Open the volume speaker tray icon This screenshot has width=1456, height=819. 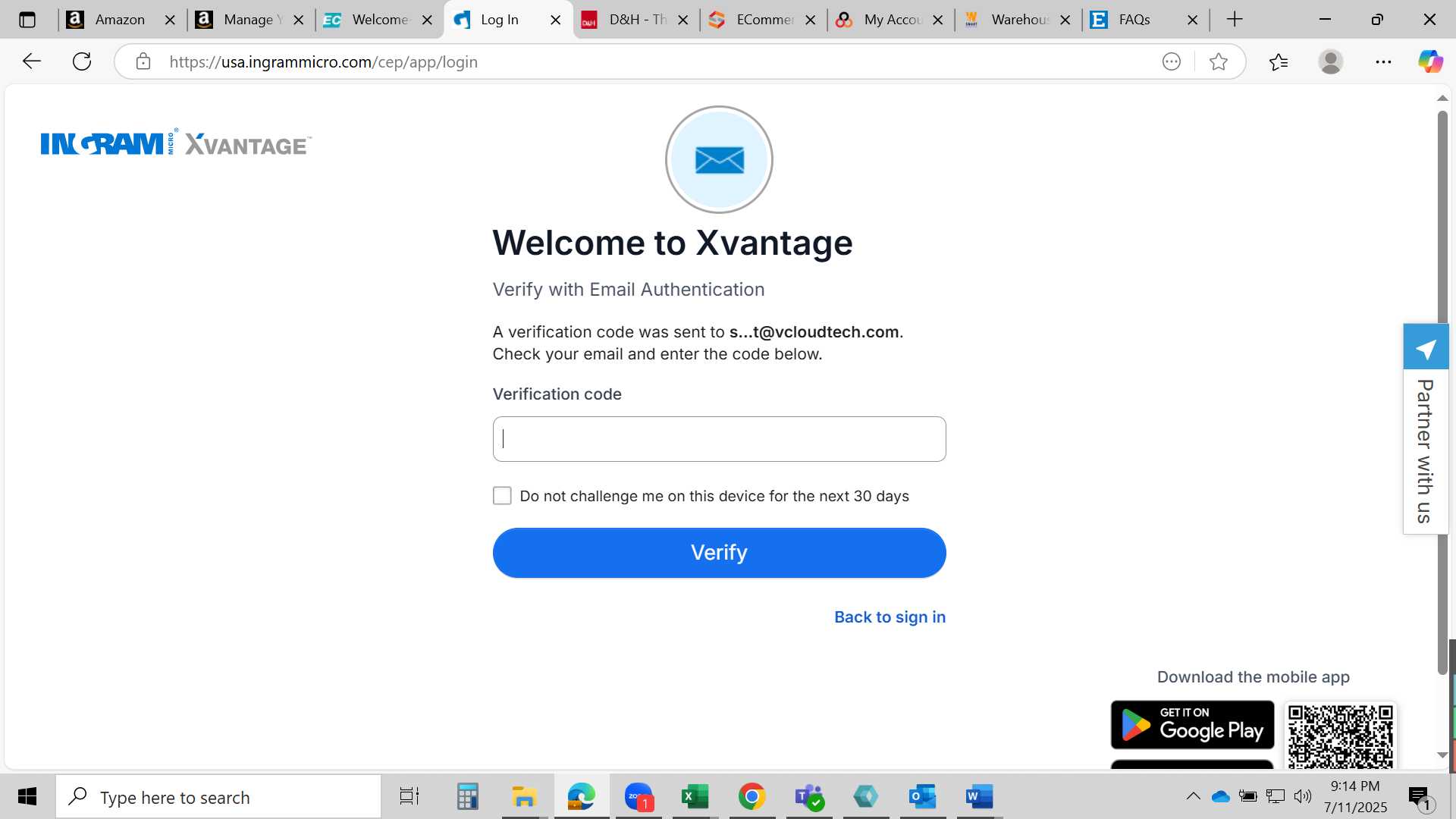tap(1303, 796)
